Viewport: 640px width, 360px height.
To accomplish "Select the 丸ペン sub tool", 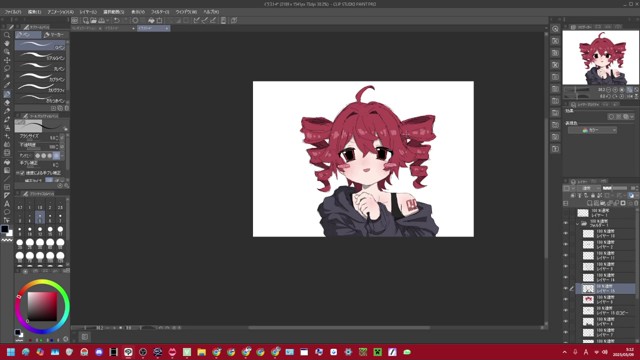I will (40, 67).
